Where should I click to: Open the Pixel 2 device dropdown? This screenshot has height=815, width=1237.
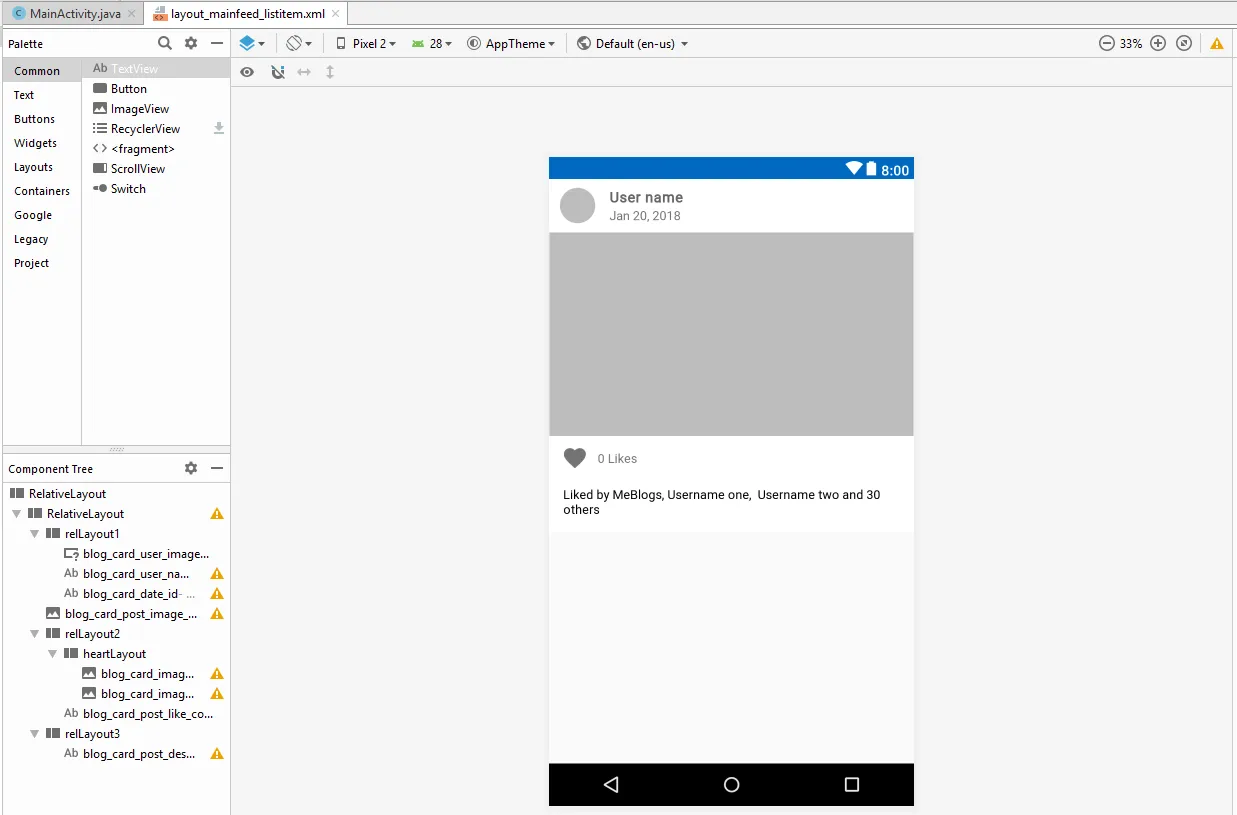[366, 44]
